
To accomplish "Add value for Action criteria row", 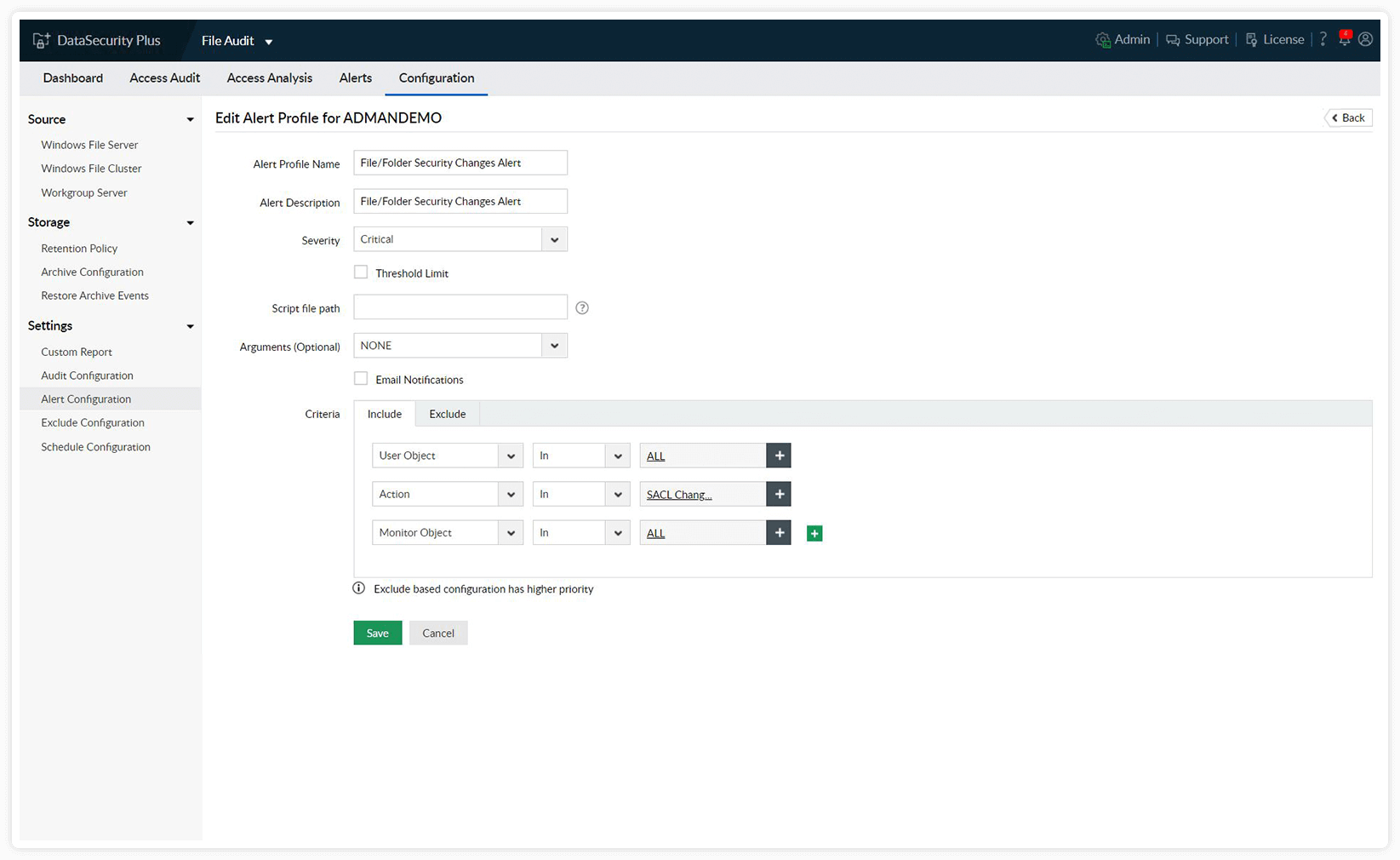I will [779, 494].
